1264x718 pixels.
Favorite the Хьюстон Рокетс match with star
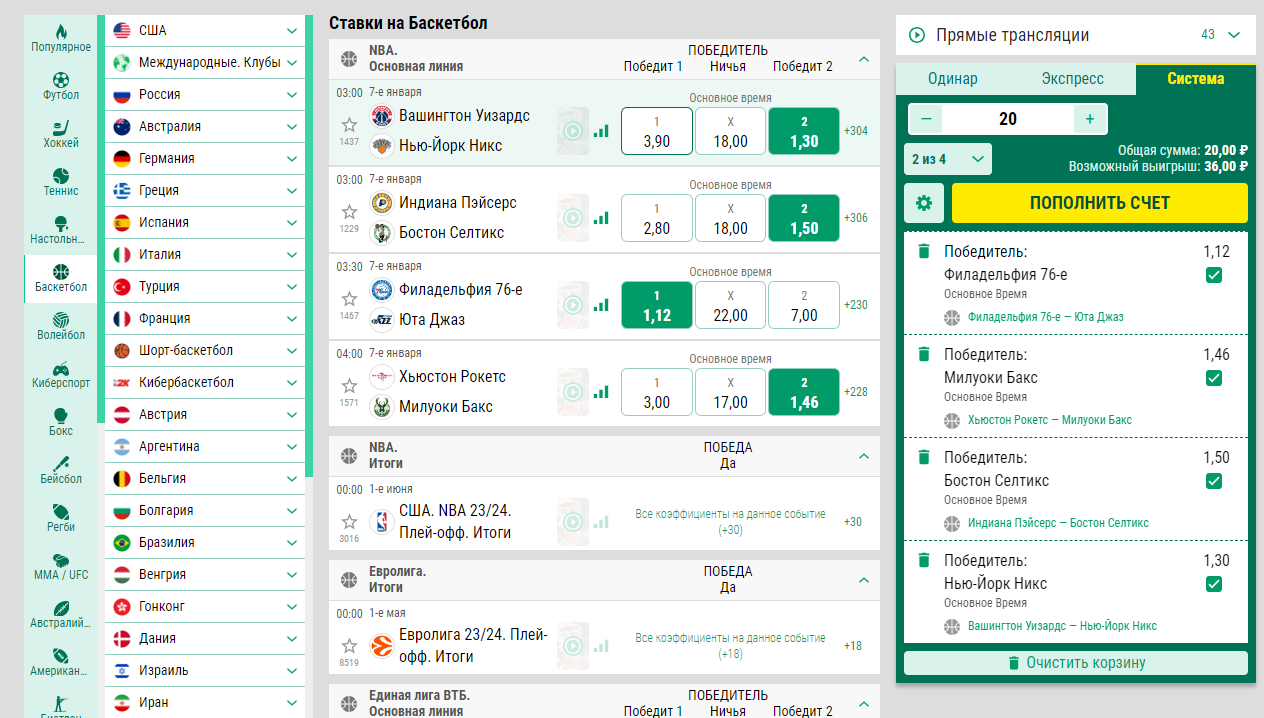(x=349, y=386)
